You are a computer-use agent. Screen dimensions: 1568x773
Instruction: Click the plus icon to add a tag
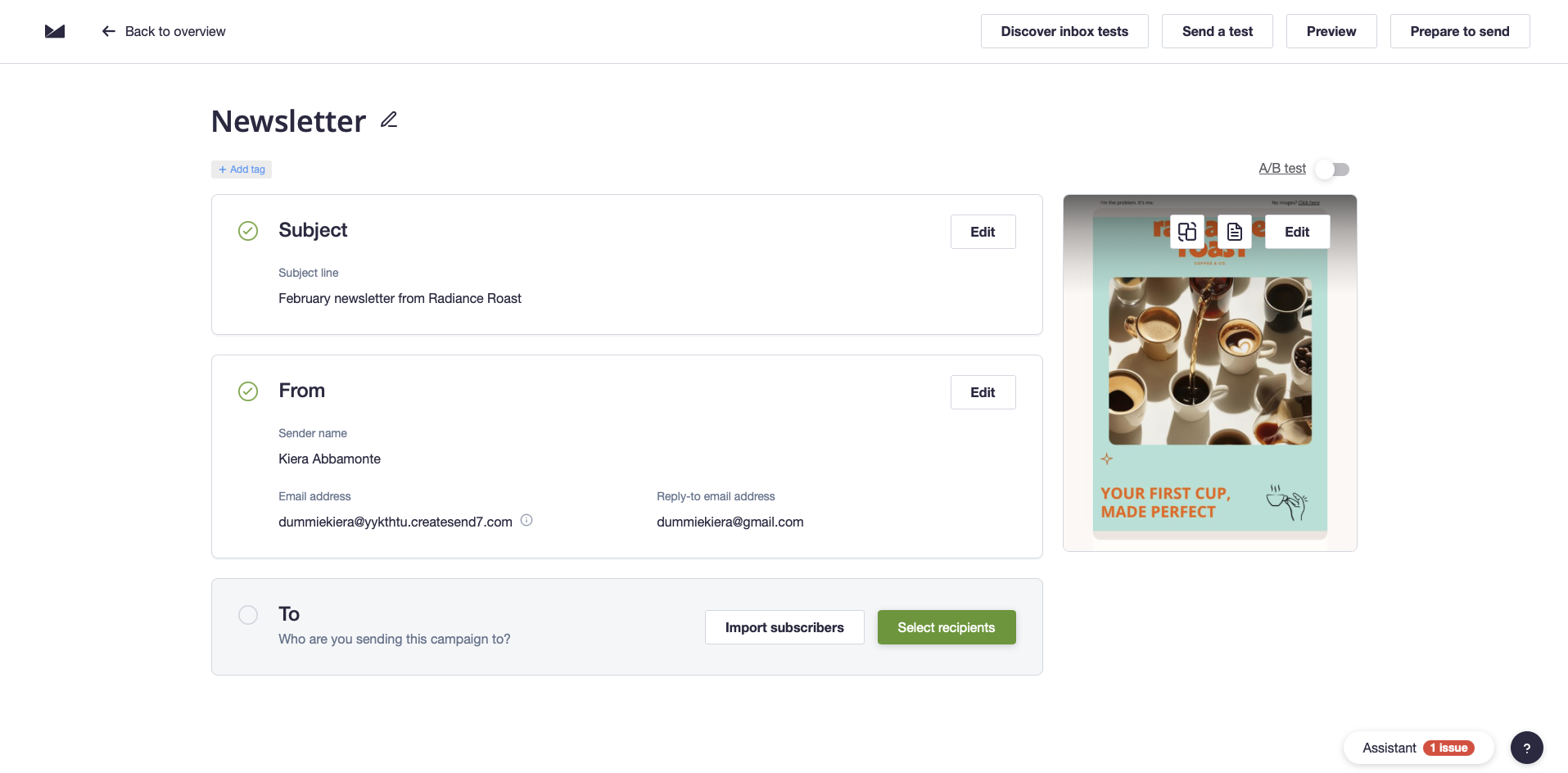[x=222, y=169]
